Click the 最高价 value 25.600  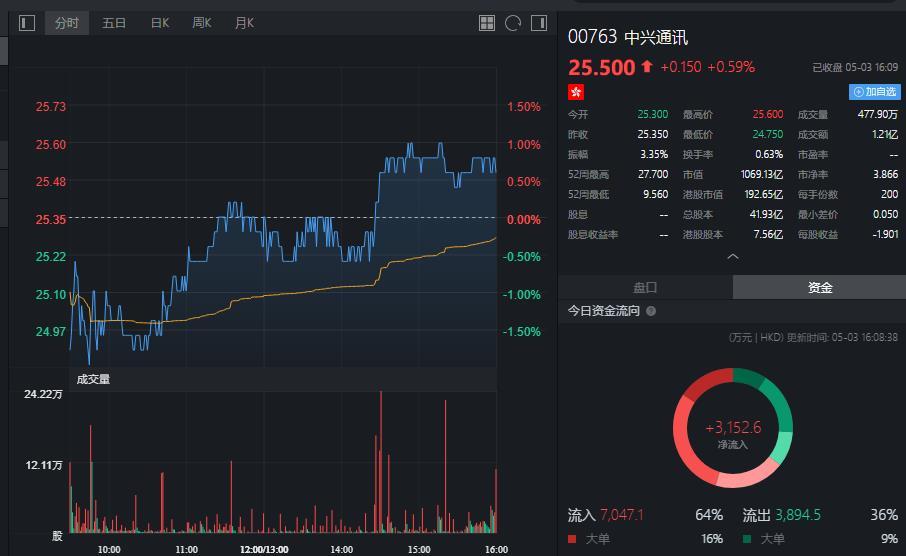(768, 114)
